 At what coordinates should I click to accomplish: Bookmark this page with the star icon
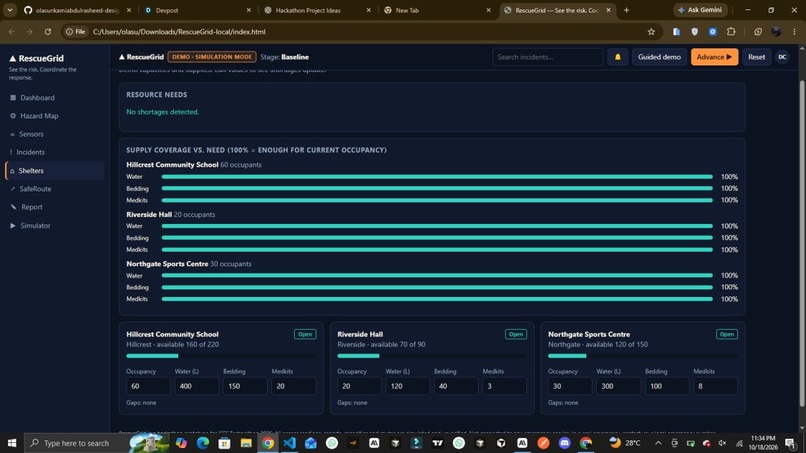click(x=651, y=32)
